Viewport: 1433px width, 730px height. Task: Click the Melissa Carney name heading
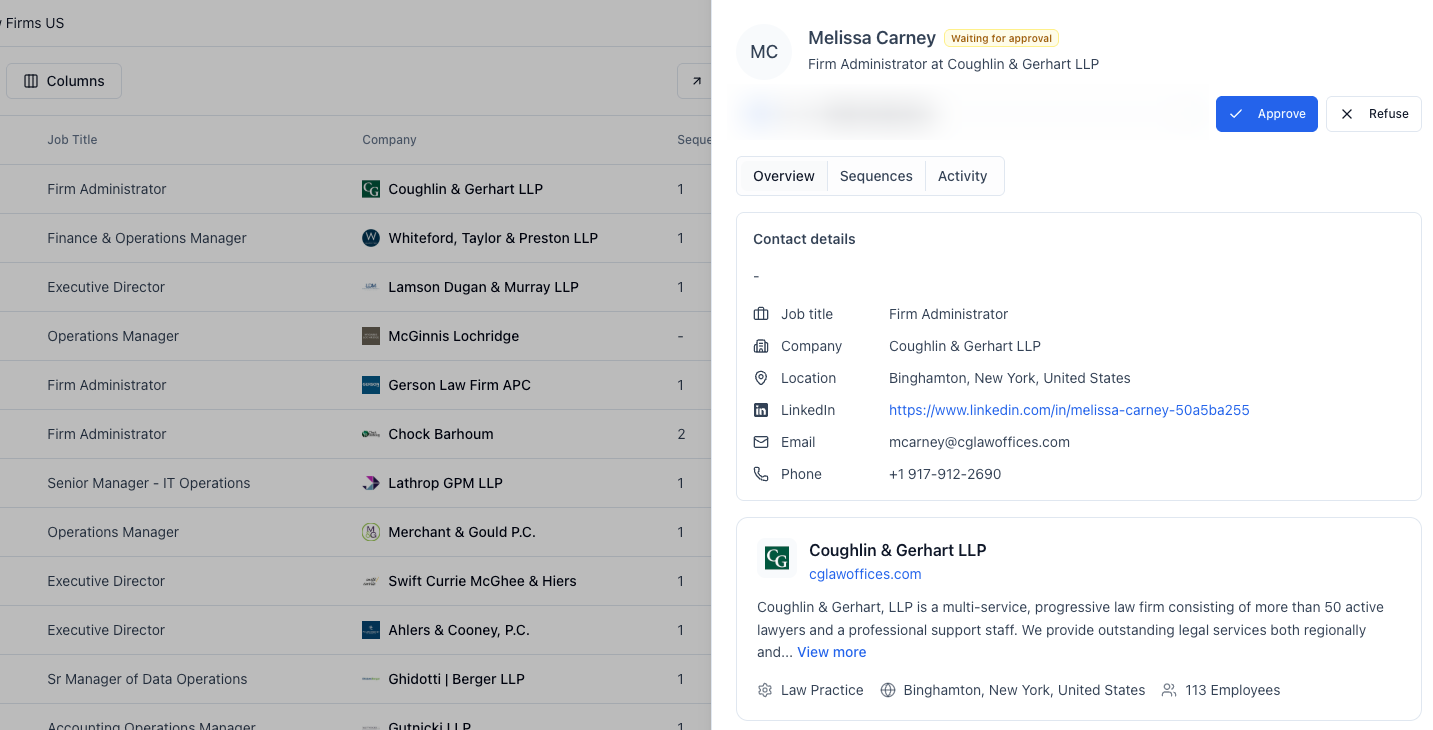[x=872, y=38]
